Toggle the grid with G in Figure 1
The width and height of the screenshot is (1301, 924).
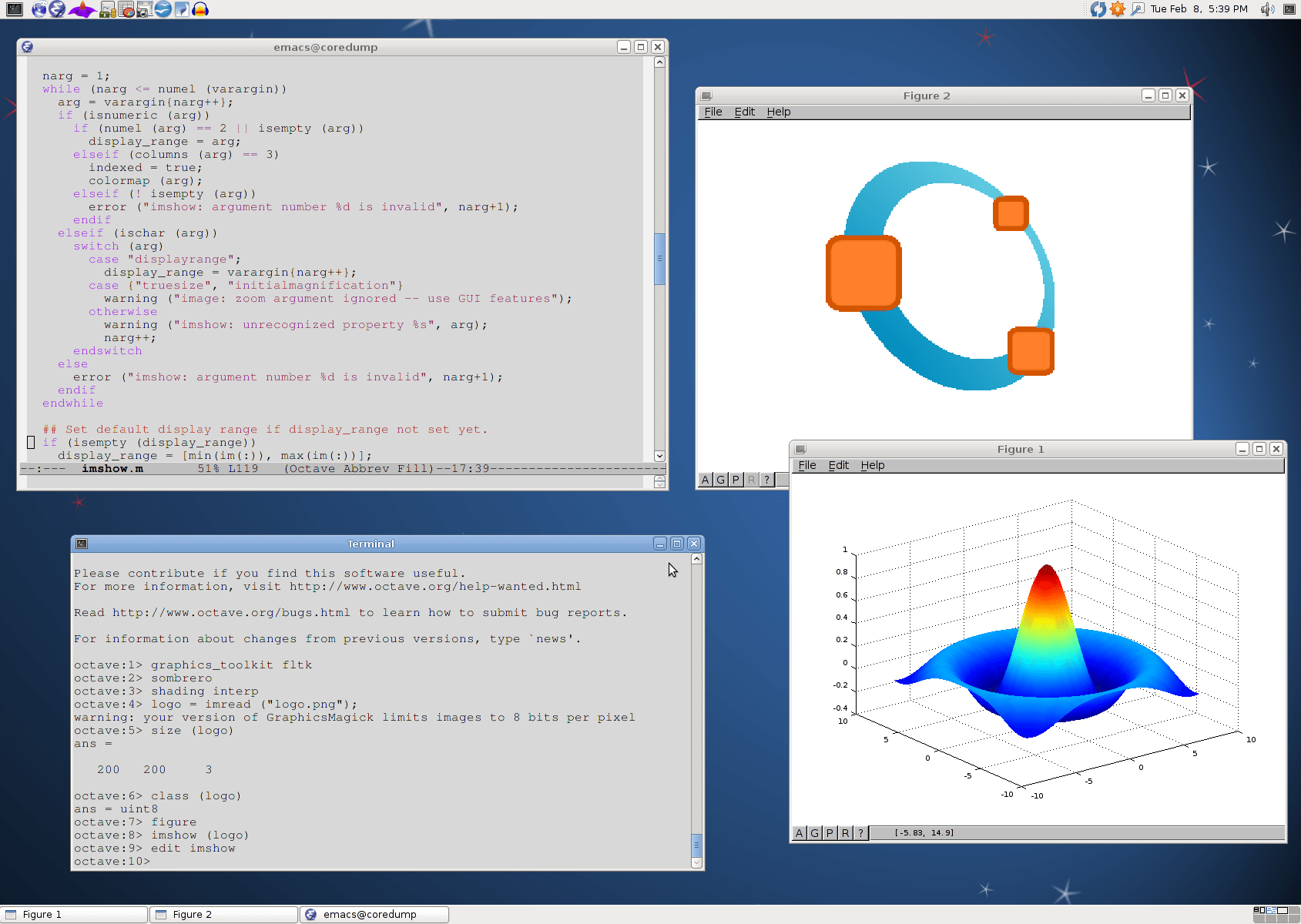[815, 833]
